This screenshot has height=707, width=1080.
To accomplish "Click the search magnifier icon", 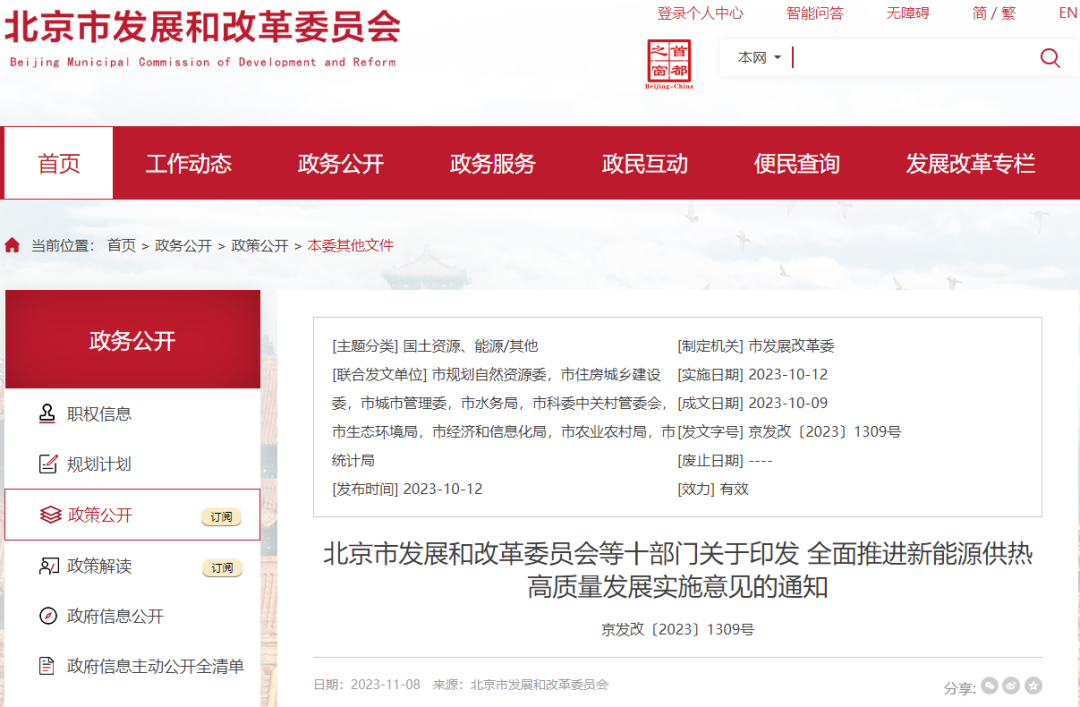I will [x=1050, y=58].
